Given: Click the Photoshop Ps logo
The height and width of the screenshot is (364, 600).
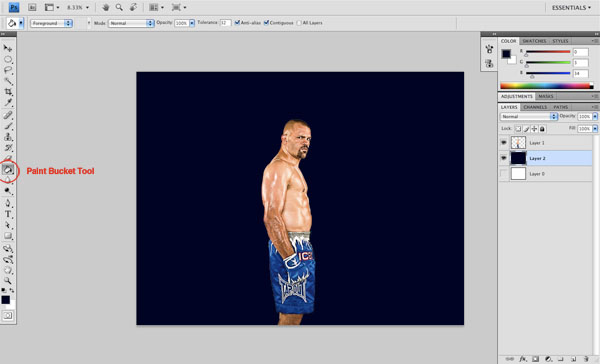Looking at the screenshot, I should point(14,7).
